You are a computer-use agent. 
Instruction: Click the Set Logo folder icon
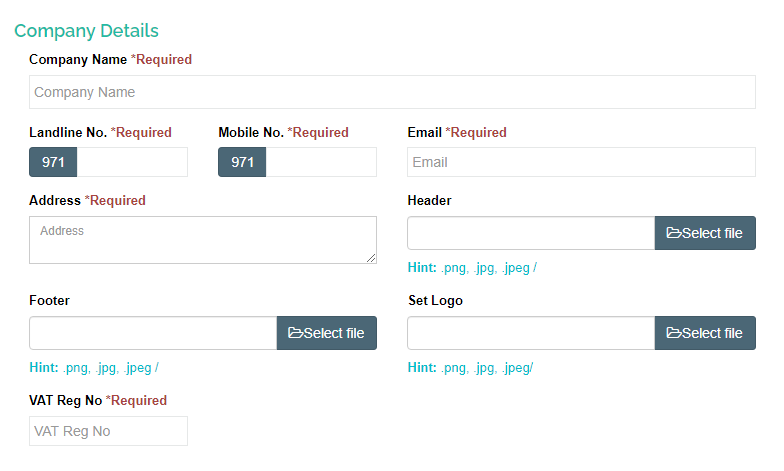(674, 333)
